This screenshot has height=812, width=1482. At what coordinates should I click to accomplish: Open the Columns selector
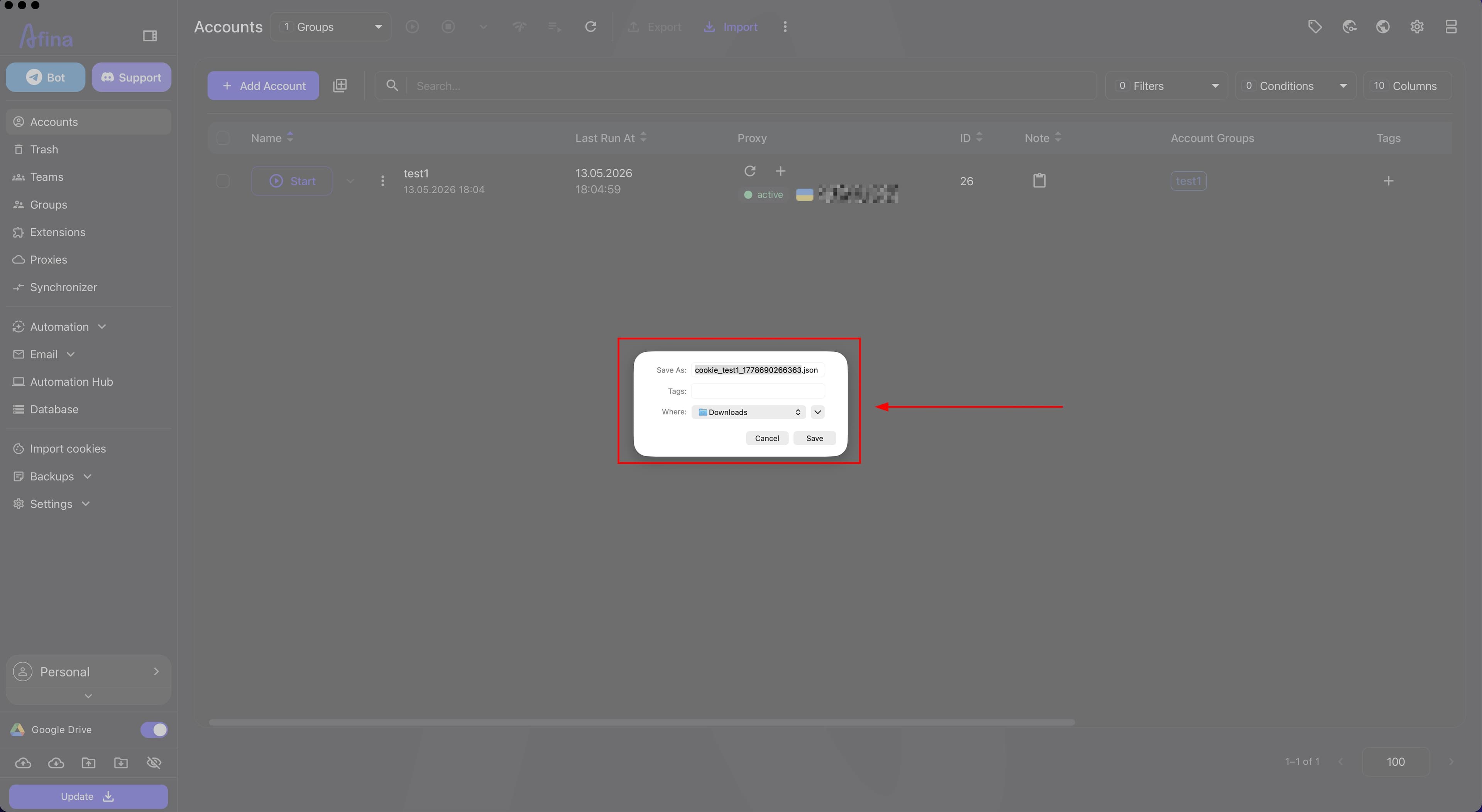(1407, 86)
